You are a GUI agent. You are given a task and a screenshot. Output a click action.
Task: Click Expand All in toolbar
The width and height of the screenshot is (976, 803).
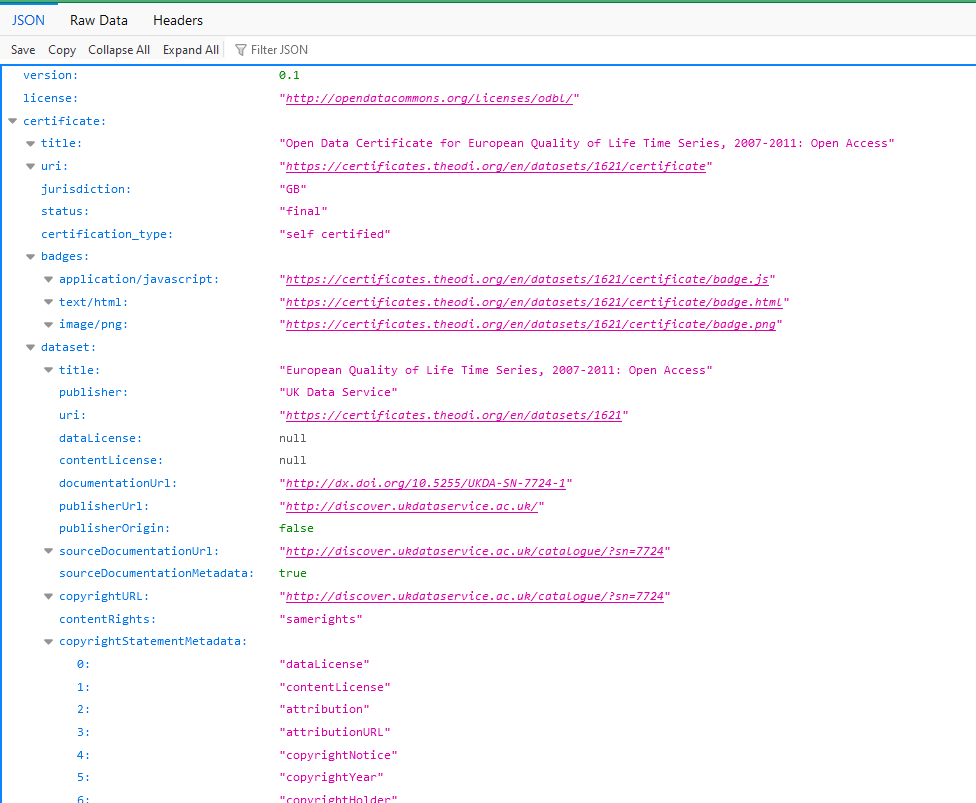click(x=191, y=50)
